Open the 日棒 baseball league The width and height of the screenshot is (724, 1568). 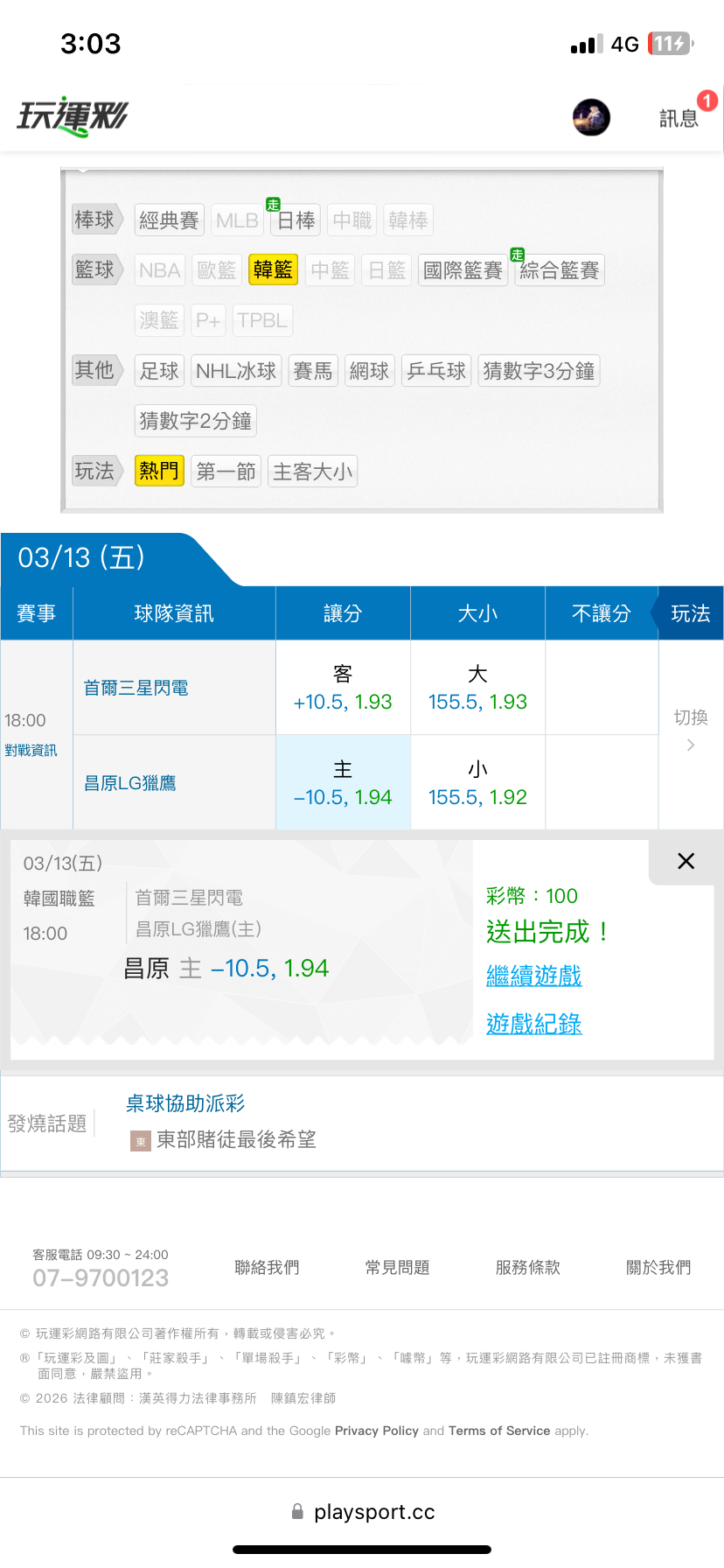point(296,220)
